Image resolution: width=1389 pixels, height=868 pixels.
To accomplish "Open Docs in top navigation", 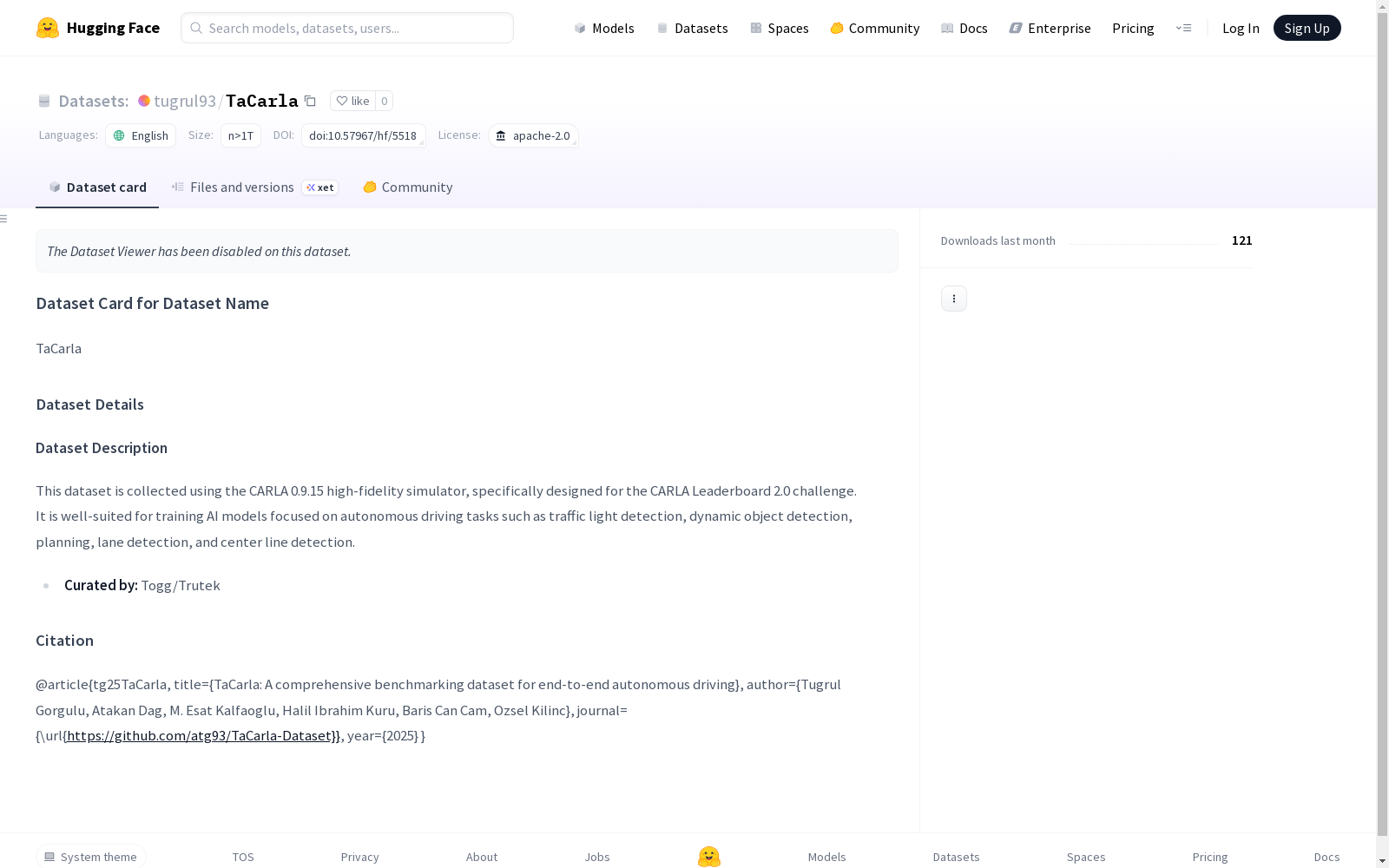I will (964, 28).
